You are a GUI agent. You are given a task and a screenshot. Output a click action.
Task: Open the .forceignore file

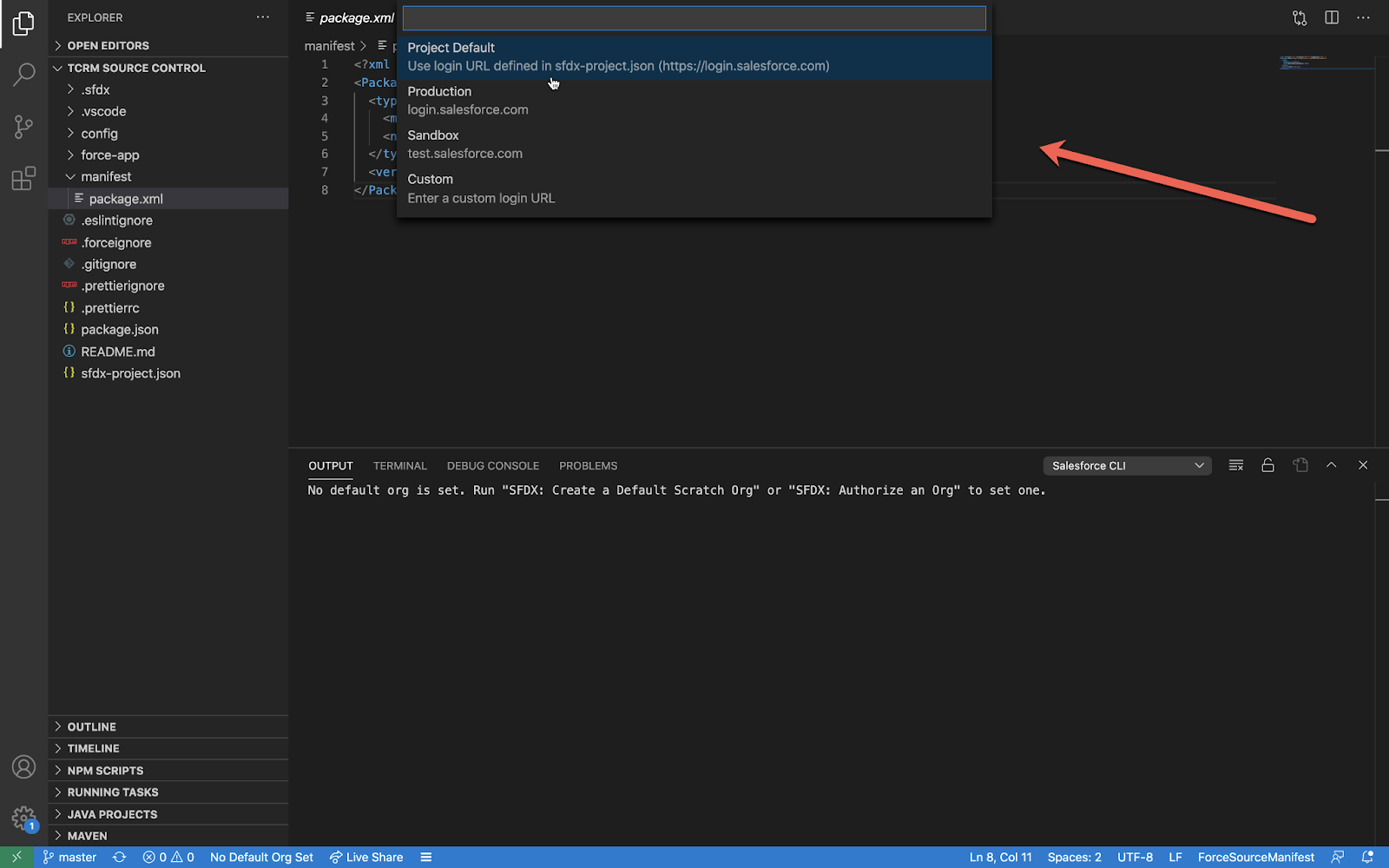168,243
